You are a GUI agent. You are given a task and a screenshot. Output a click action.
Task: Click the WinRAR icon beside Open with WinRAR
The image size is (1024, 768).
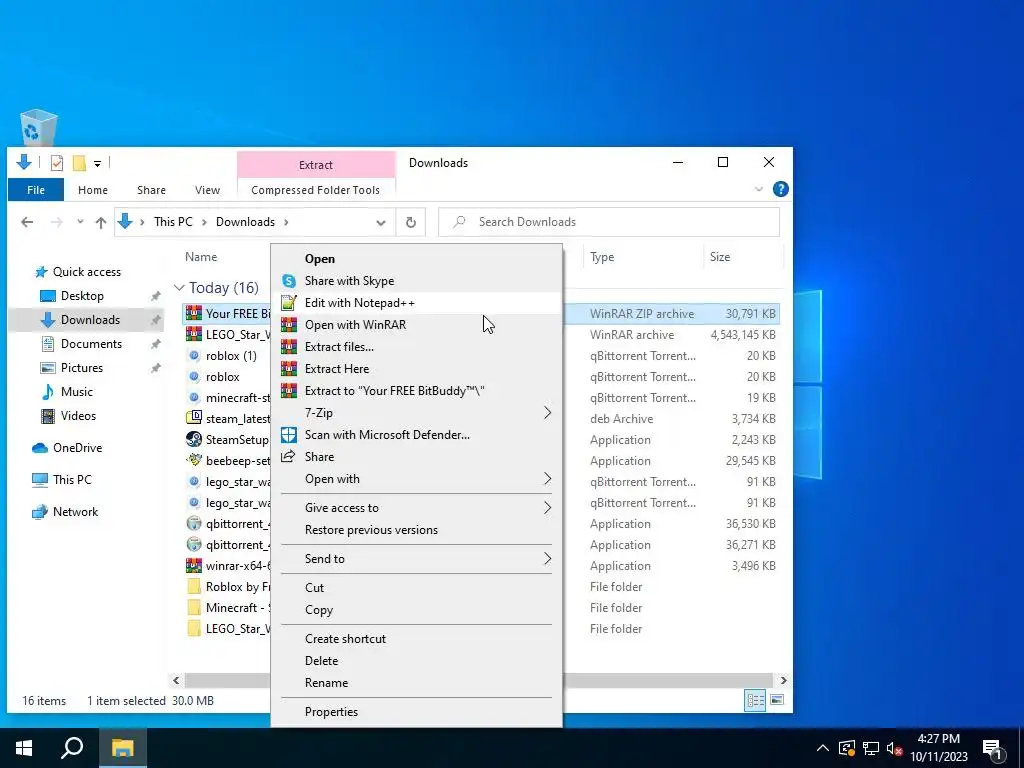pos(289,325)
